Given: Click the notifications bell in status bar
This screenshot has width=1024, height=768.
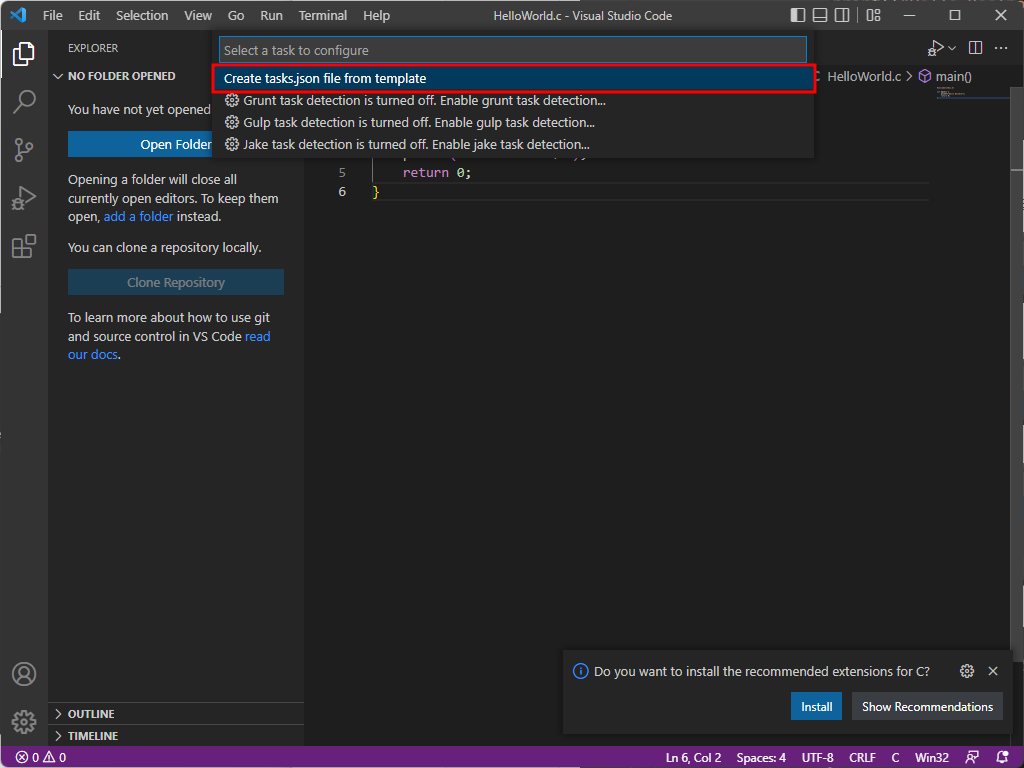Looking at the screenshot, I should point(1002,758).
